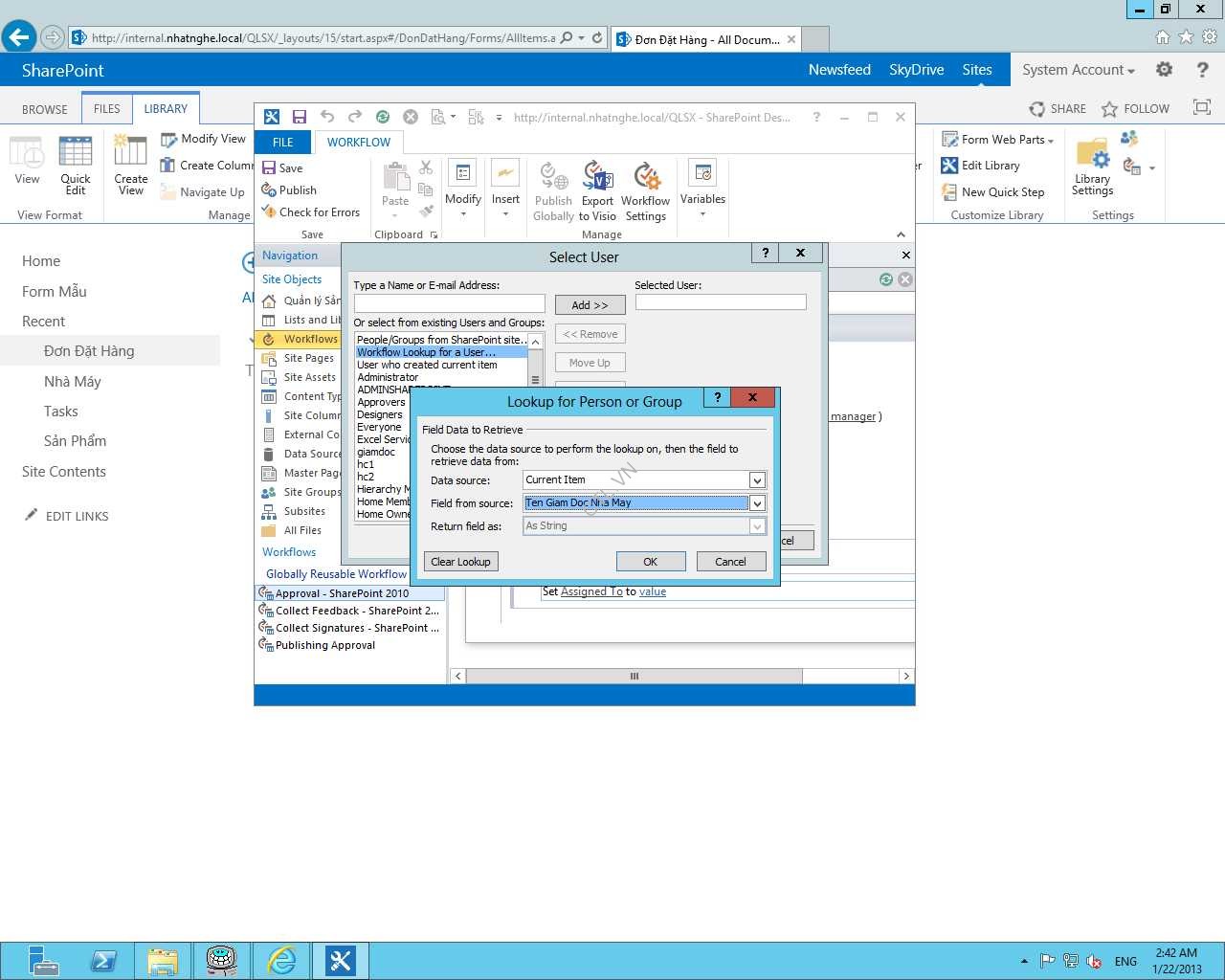Click the Quick Edit view icon
Viewport: 1225px width, 980px height.
click(x=76, y=165)
